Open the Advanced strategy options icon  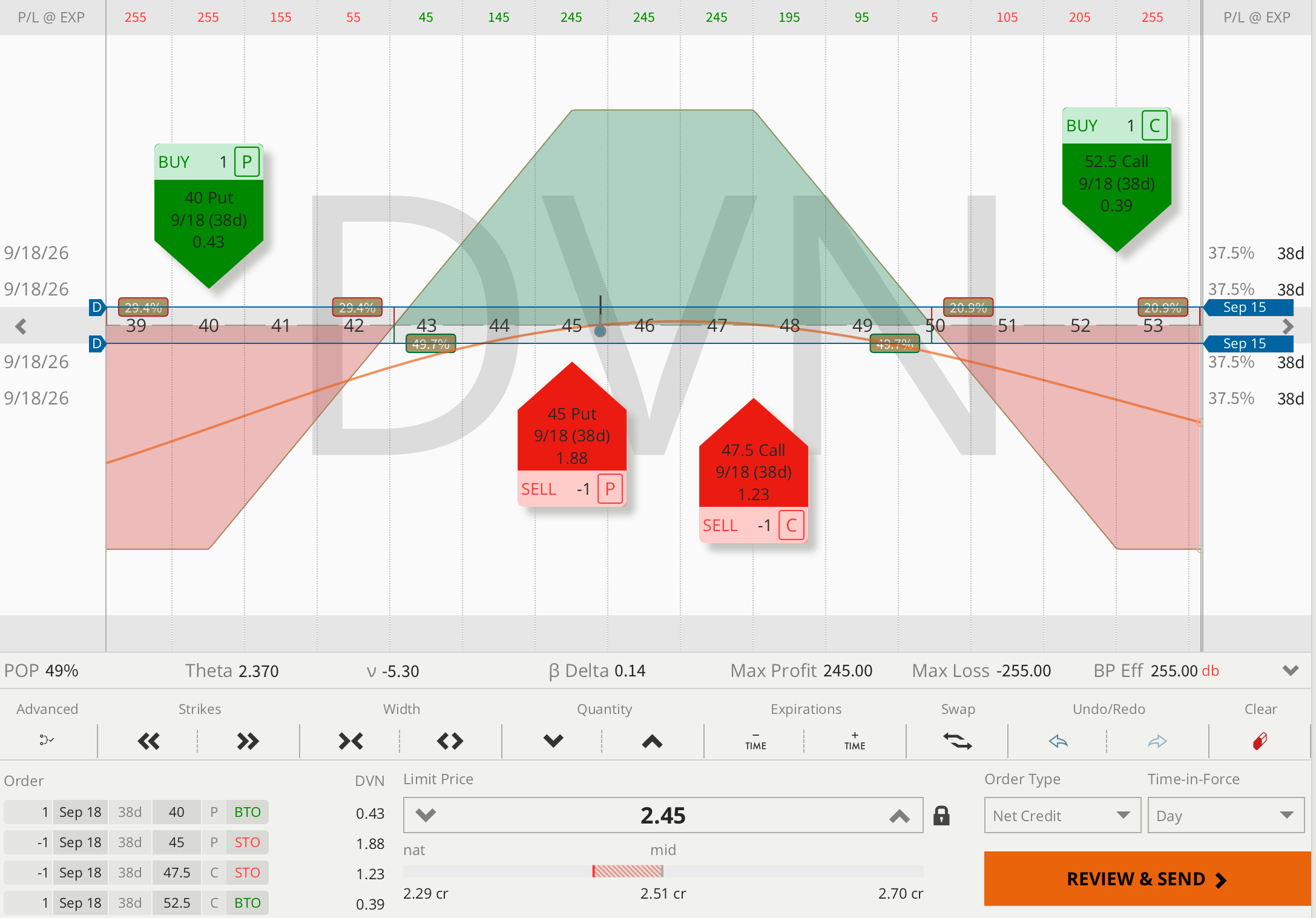pyautogui.click(x=47, y=740)
